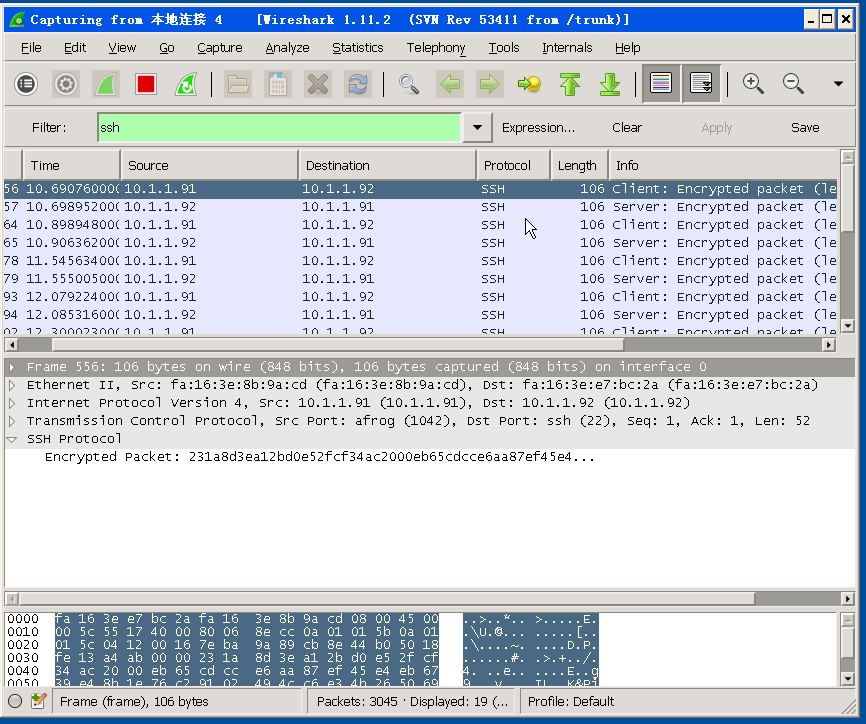Click expert info circle in status bar

click(x=15, y=701)
